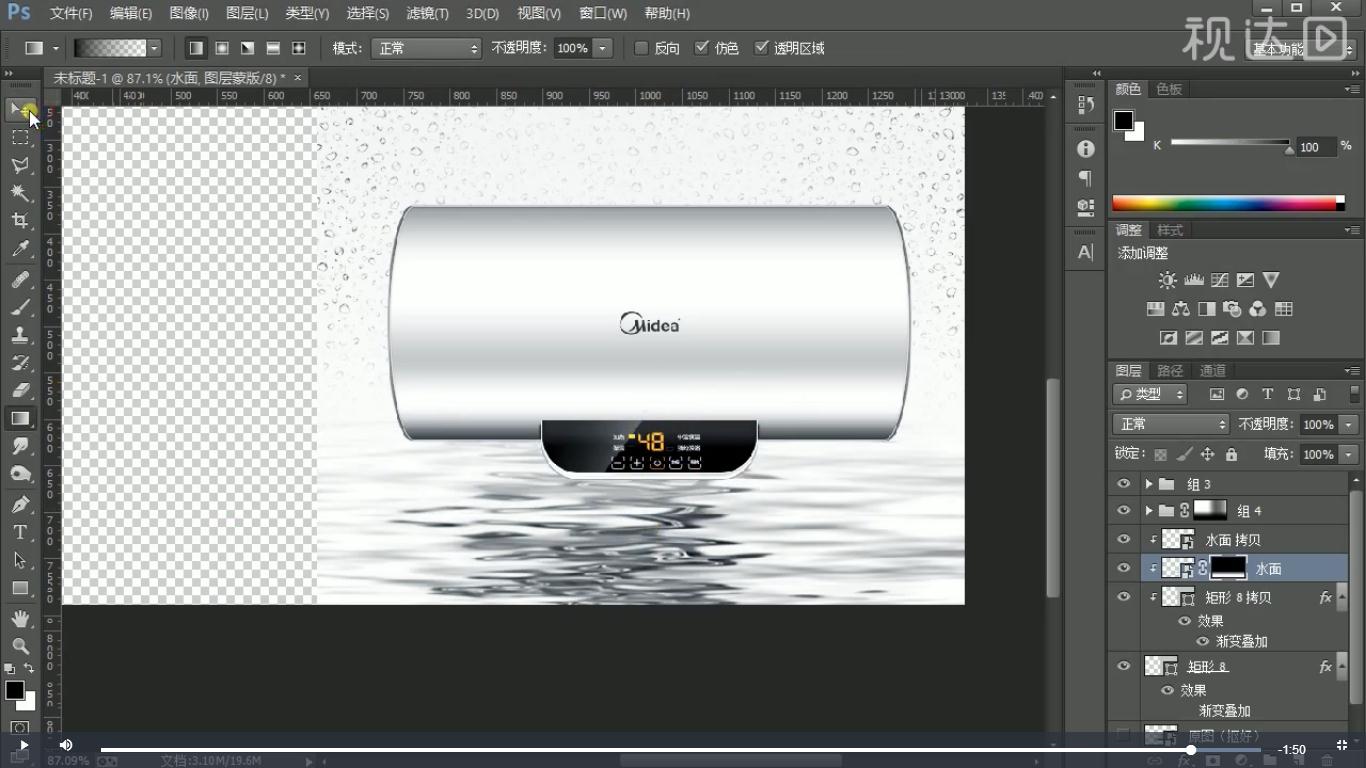Open the layer filter 类型 dropdown
The image size is (1366, 768).
[x=1150, y=395]
